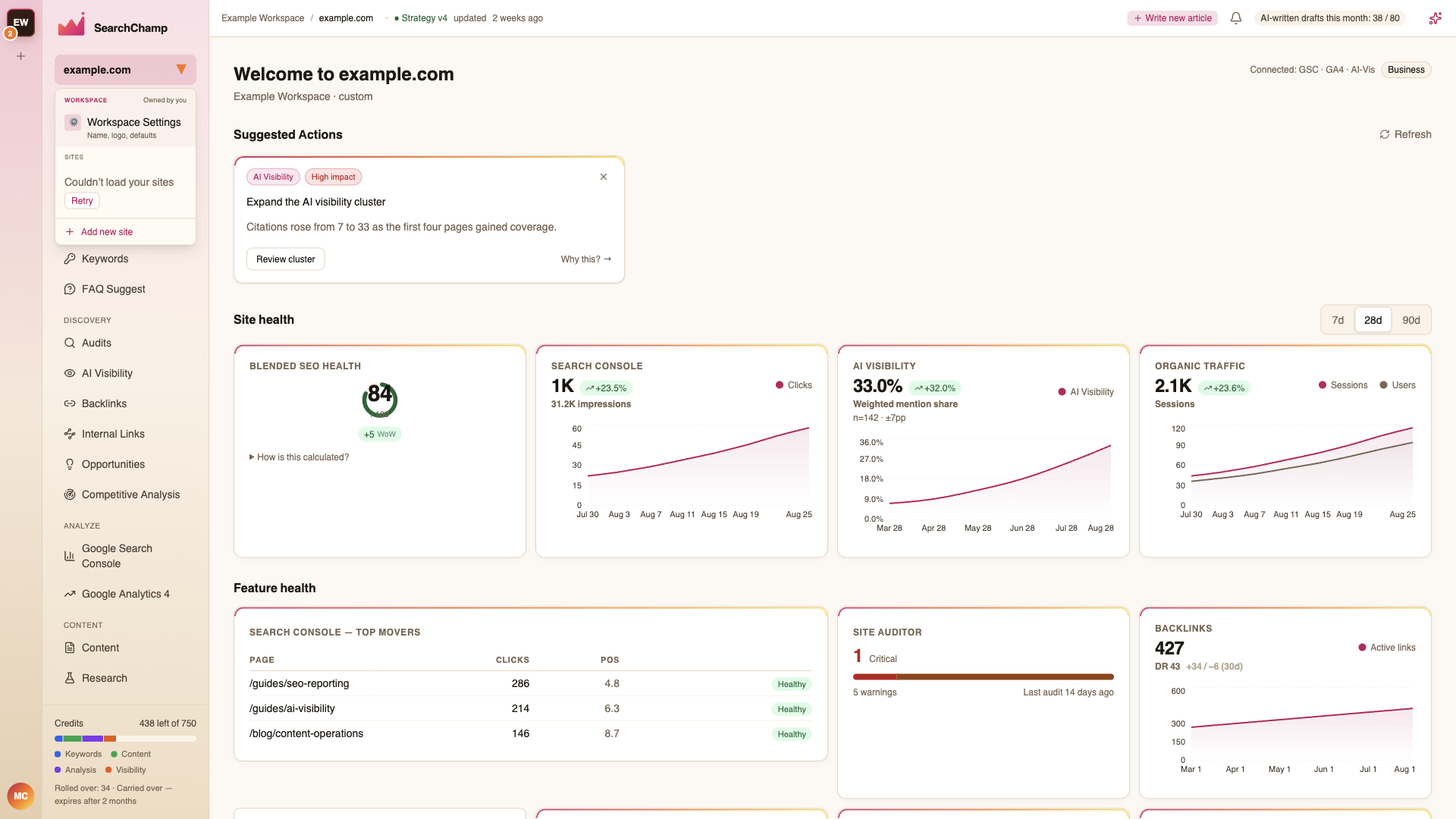Open FAQ Suggest via question icon
The height and width of the screenshot is (819, 1456).
[x=70, y=289]
